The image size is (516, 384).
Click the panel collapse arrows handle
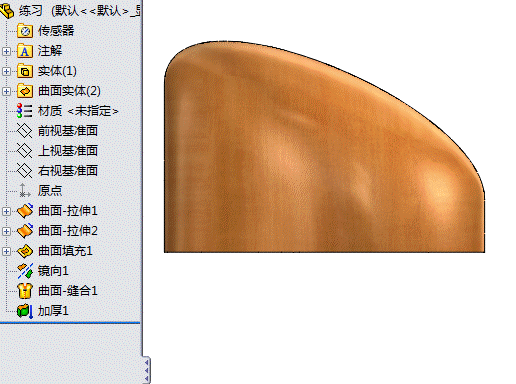147,370
